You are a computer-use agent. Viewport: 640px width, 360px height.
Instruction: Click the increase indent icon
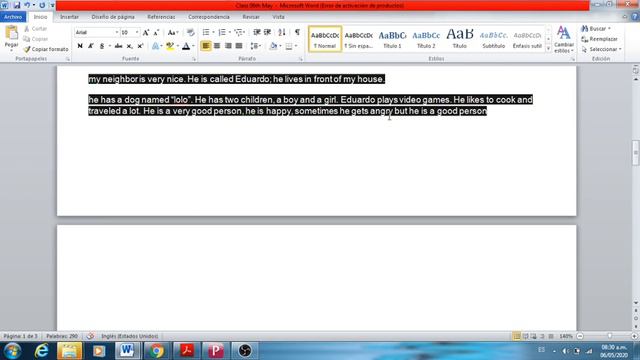(x=267, y=32)
